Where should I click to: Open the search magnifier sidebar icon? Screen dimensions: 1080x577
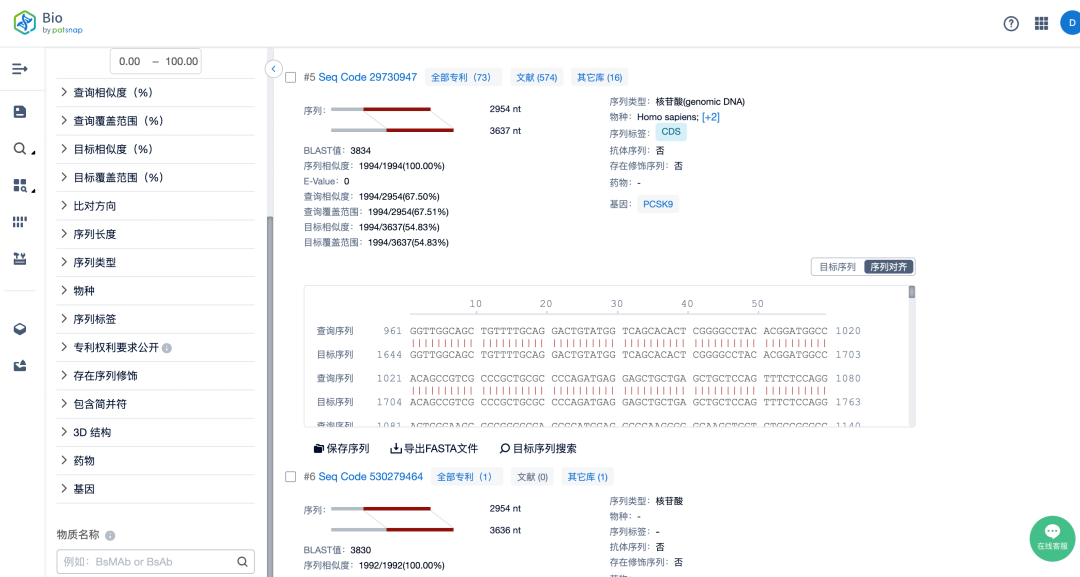(x=21, y=149)
